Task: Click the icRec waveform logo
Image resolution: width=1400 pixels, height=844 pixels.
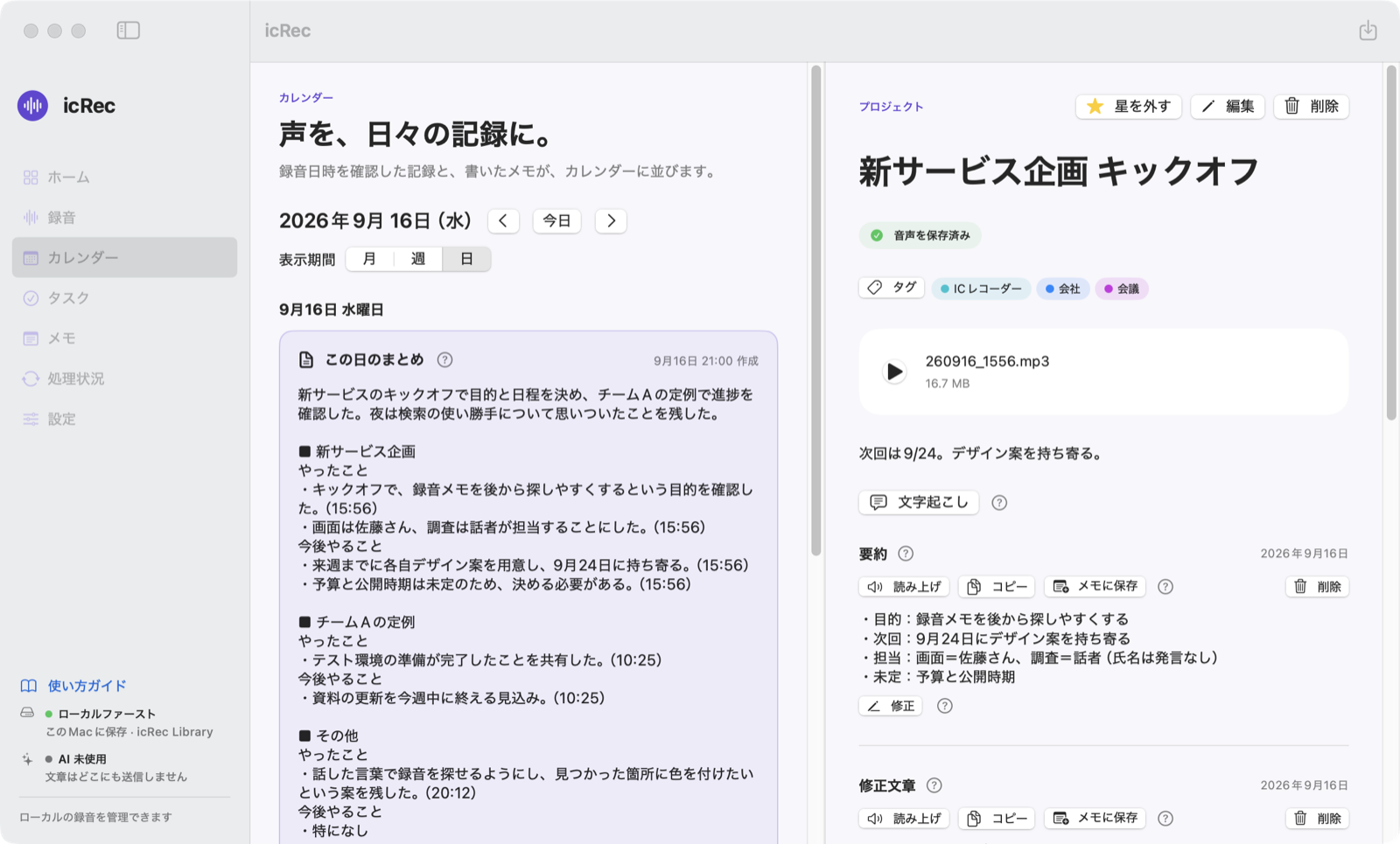Action: point(33,106)
